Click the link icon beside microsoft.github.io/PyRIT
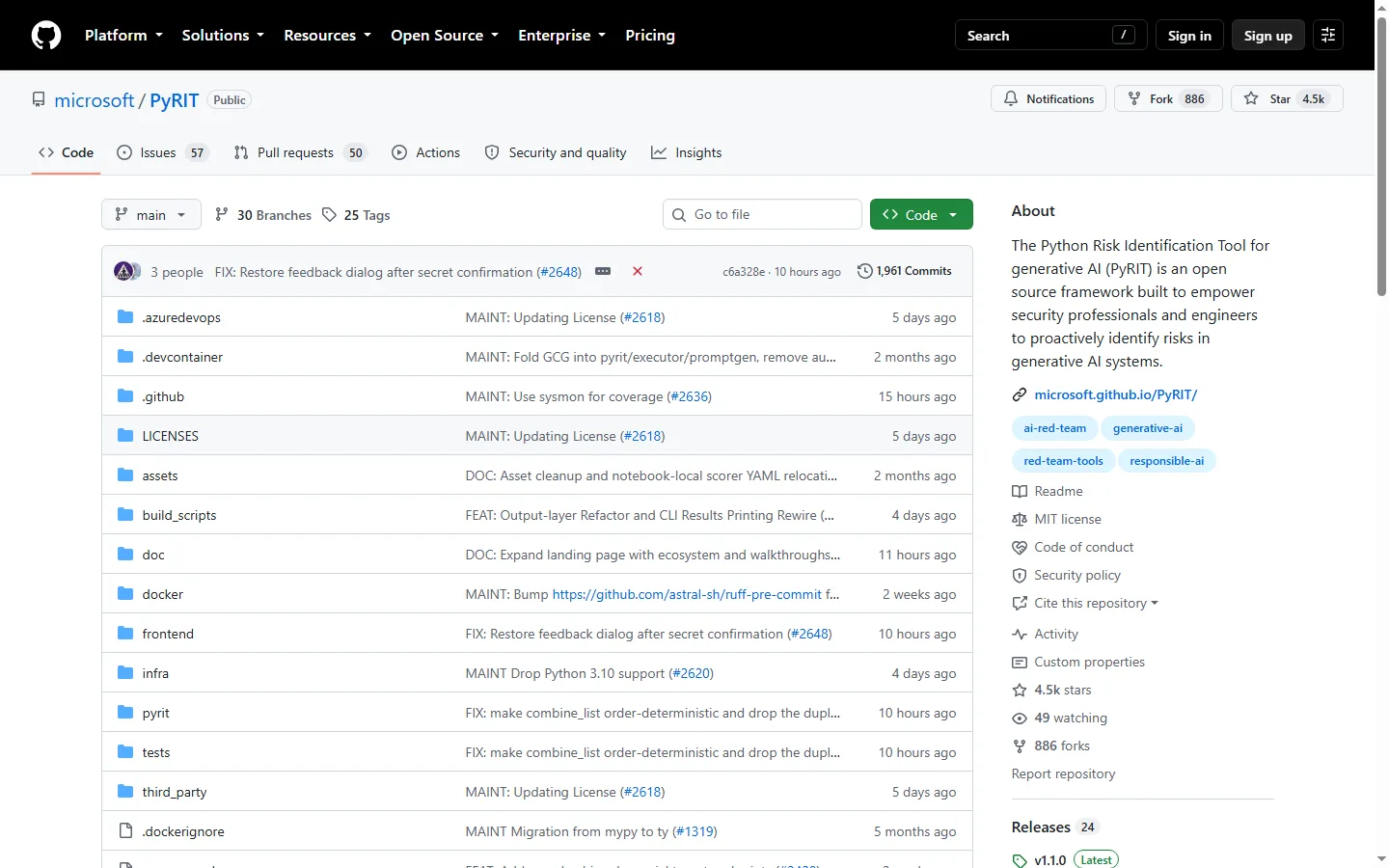The image size is (1389, 868). coord(1020,395)
